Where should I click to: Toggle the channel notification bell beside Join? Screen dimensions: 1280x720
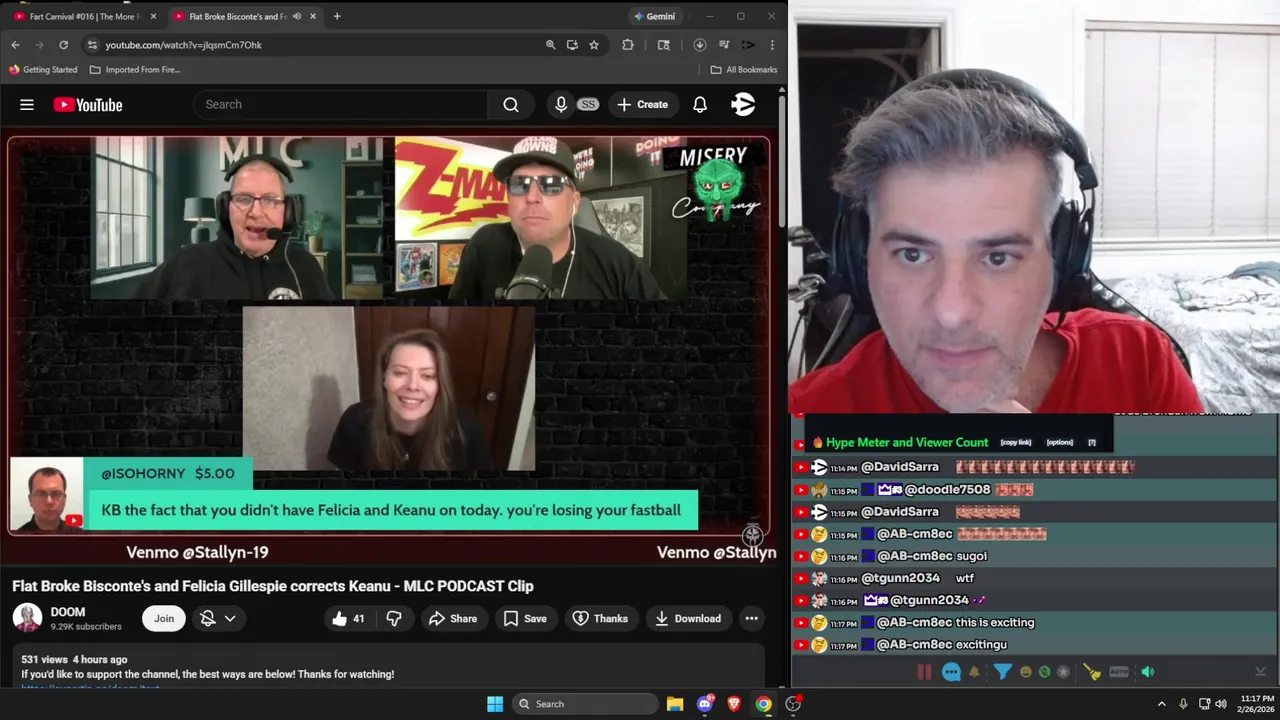208,618
